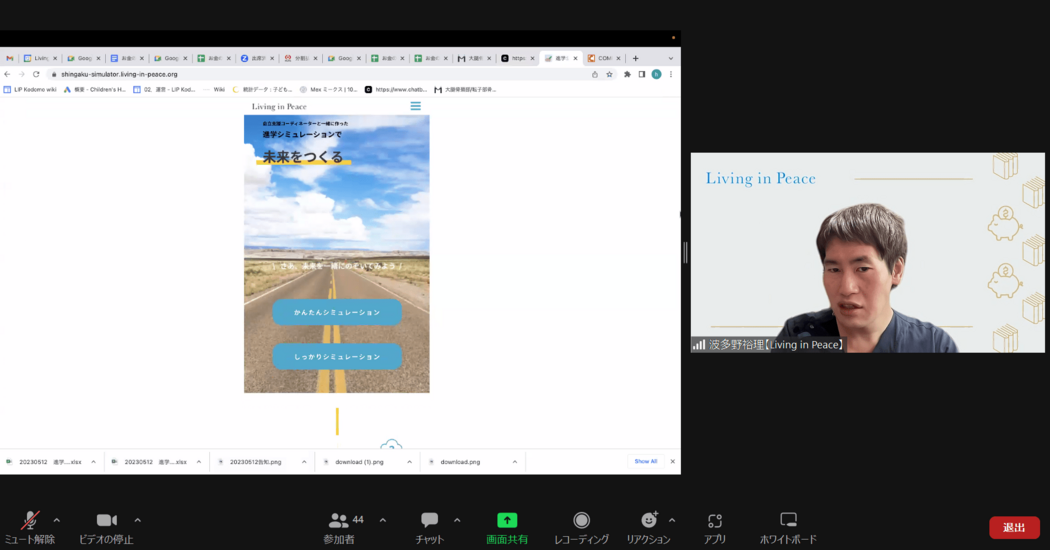Click the かんたんシミュレーション button
Viewport: 1050px width, 550px height.
(x=337, y=312)
